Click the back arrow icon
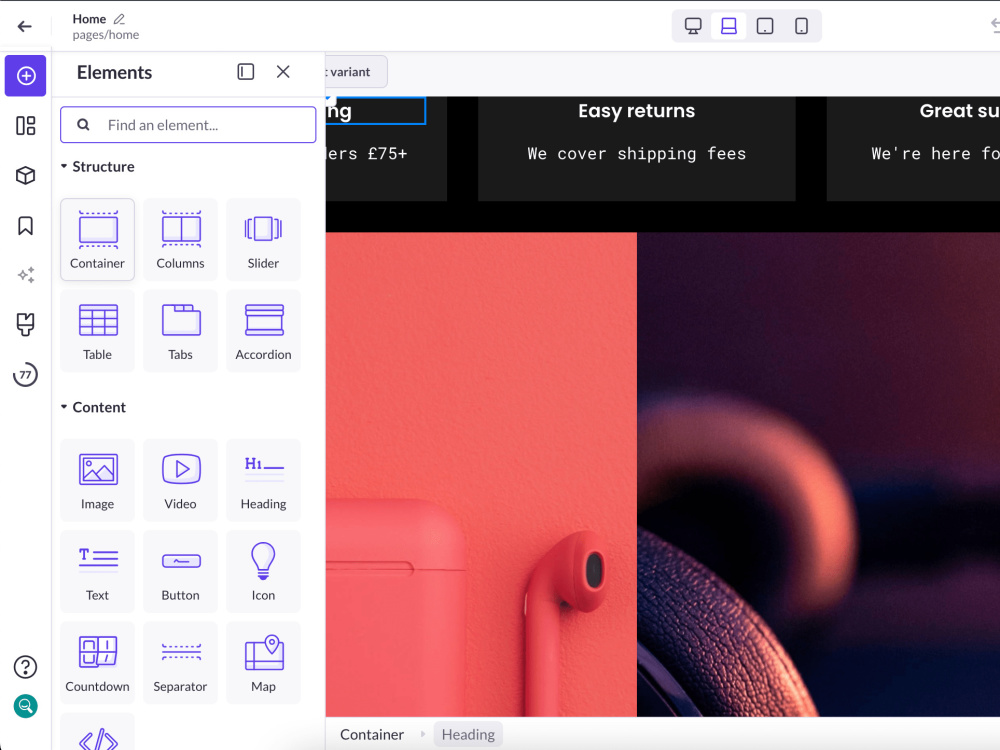Image resolution: width=1000 pixels, height=750 pixels. tap(24, 26)
